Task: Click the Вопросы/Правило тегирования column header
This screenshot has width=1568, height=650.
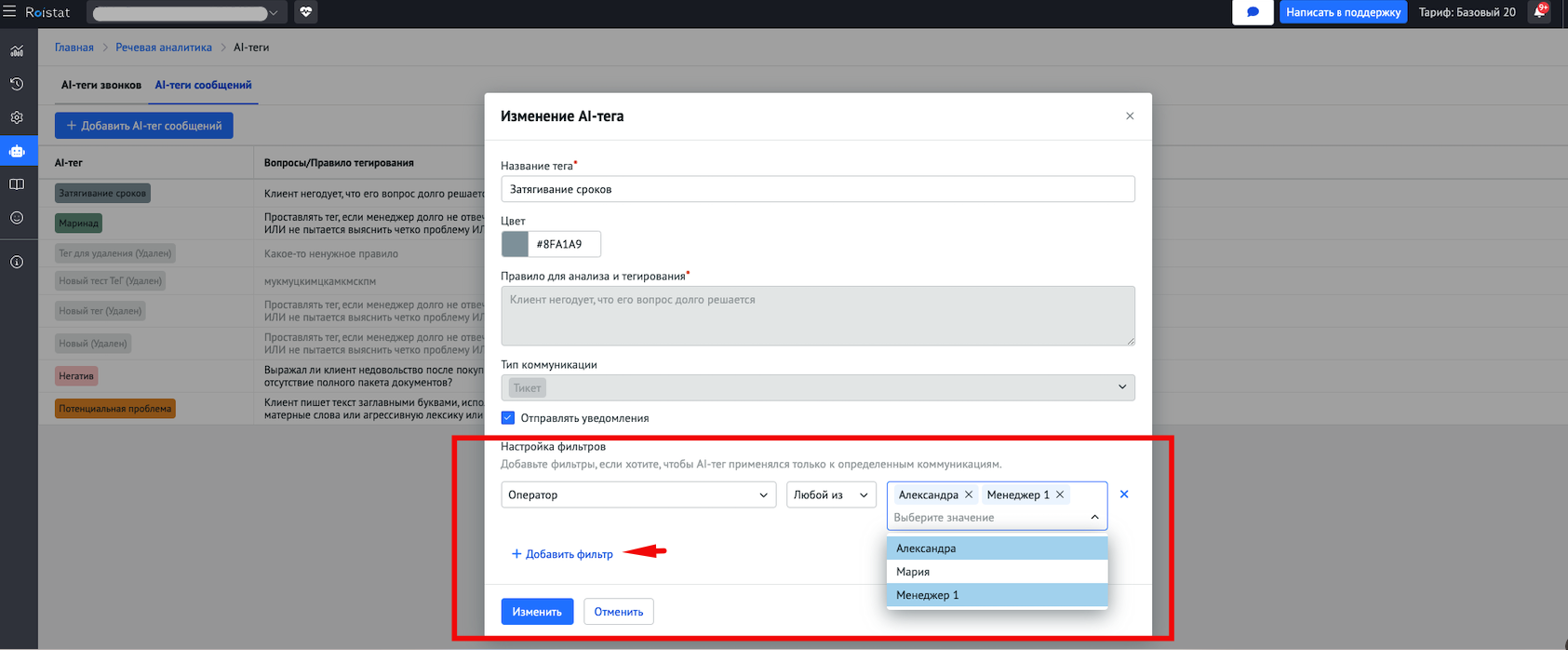Action: 339,163
